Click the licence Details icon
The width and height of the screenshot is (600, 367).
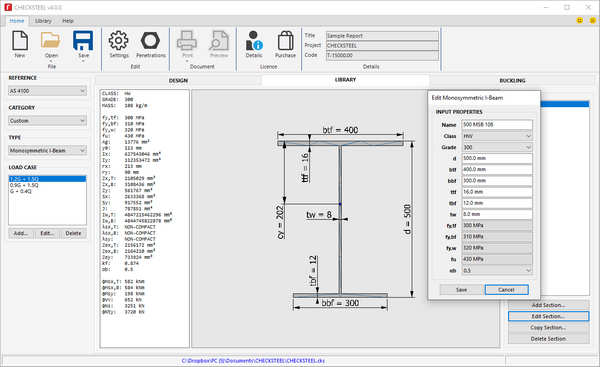coord(254,41)
